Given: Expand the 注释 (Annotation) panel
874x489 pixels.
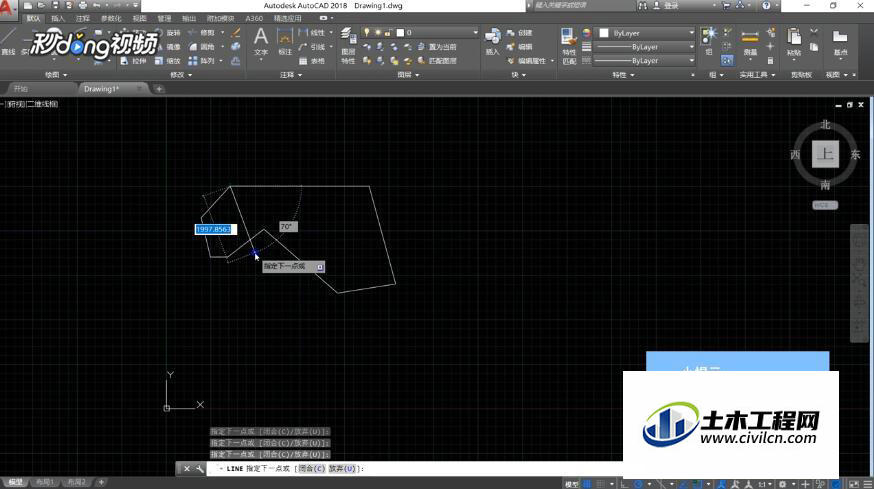Looking at the screenshot, I should [x=291, y=75].
